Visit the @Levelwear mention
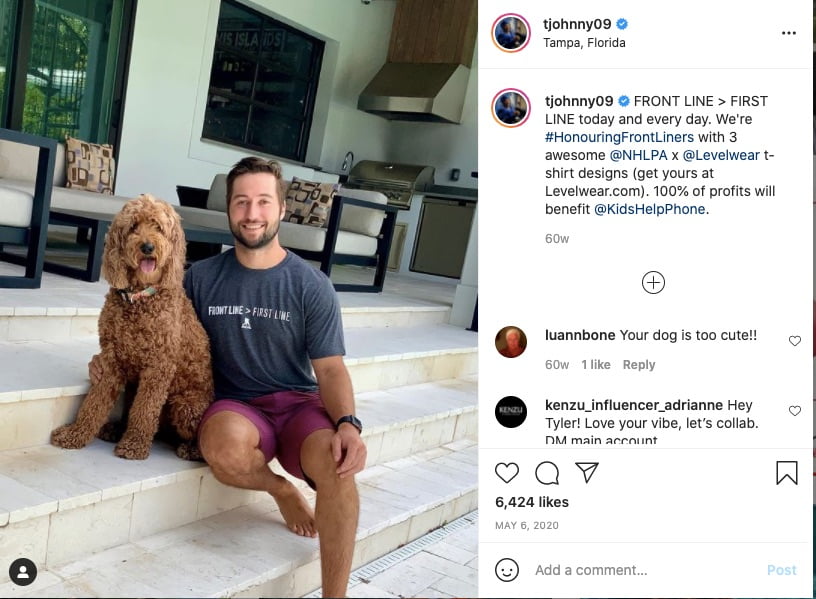The width and height of the screenshot is (816, 599). tap(721, 155)
